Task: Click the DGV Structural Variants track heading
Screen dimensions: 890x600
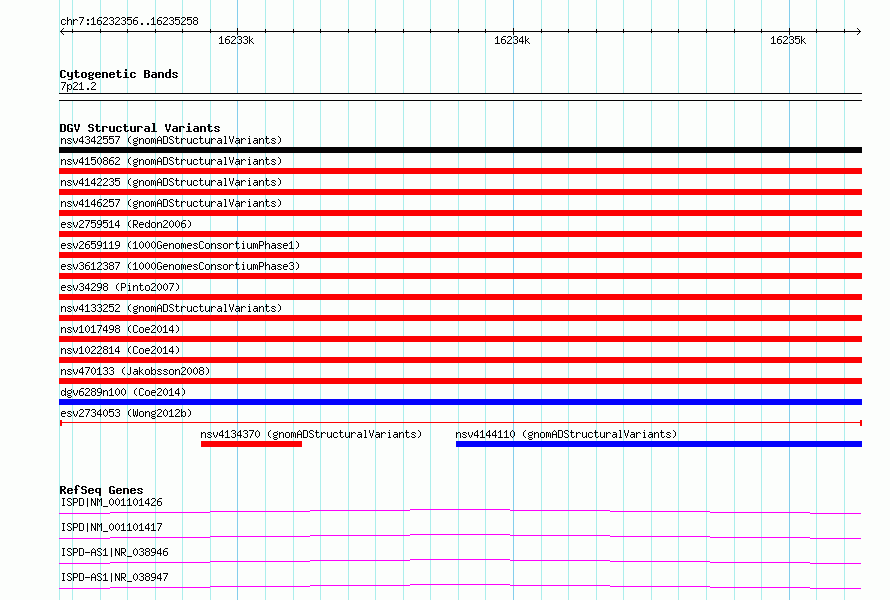Action: point(140,128)
